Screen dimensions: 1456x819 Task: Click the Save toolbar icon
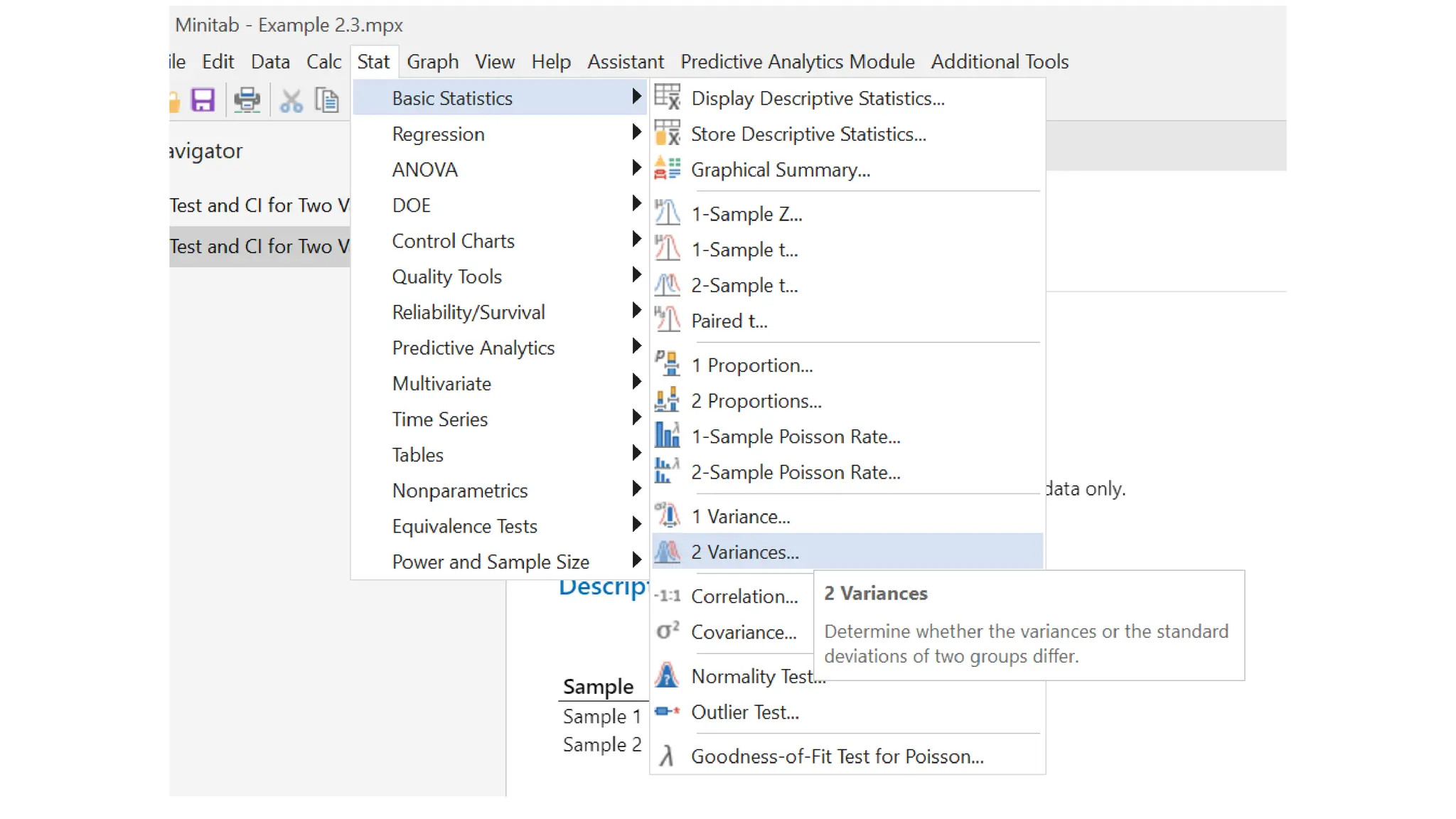coord(203,100)
